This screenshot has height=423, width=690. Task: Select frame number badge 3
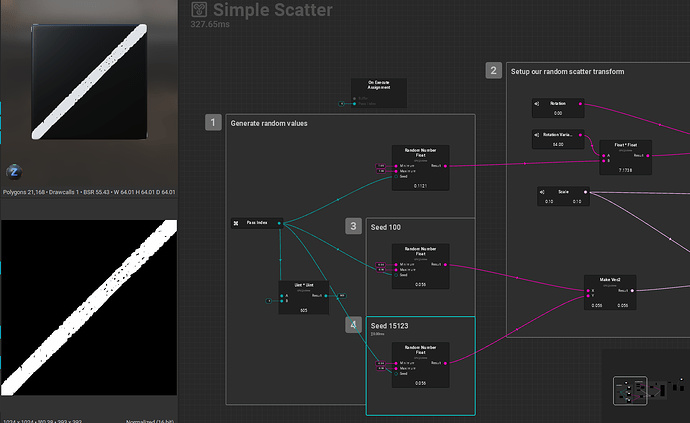(x=353, y=226)
